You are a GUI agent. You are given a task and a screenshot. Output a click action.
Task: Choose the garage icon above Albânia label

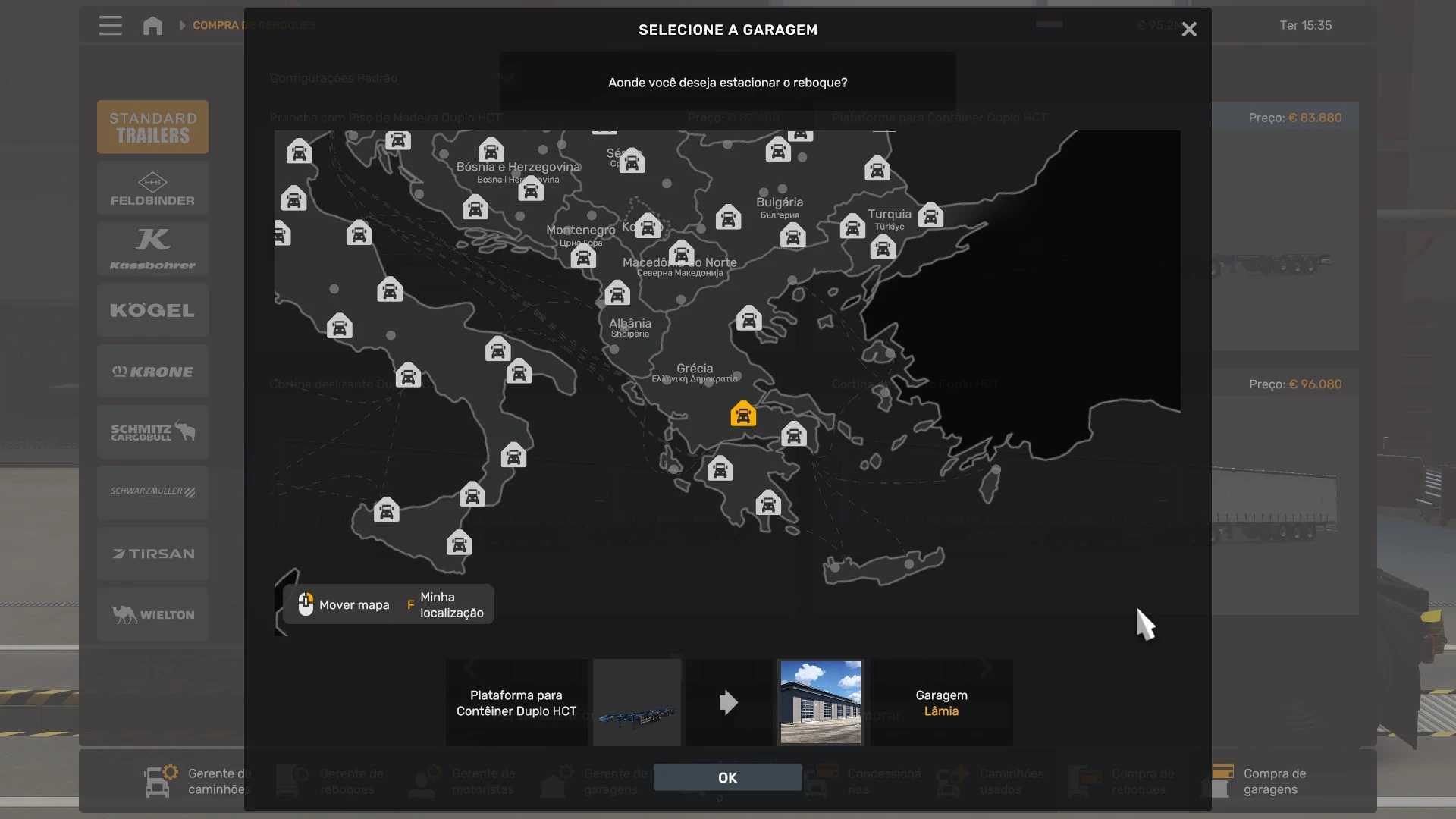click(617, 293)
